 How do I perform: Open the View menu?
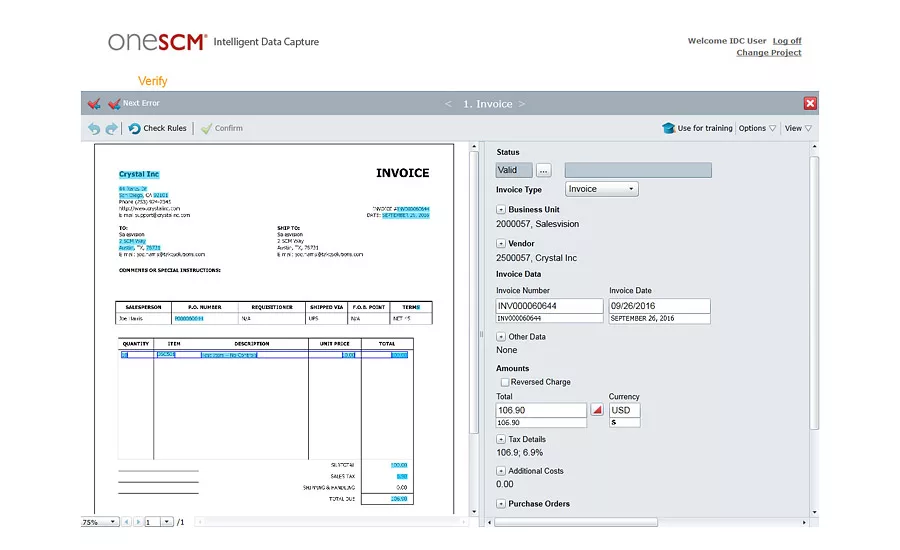pos(798,128)
